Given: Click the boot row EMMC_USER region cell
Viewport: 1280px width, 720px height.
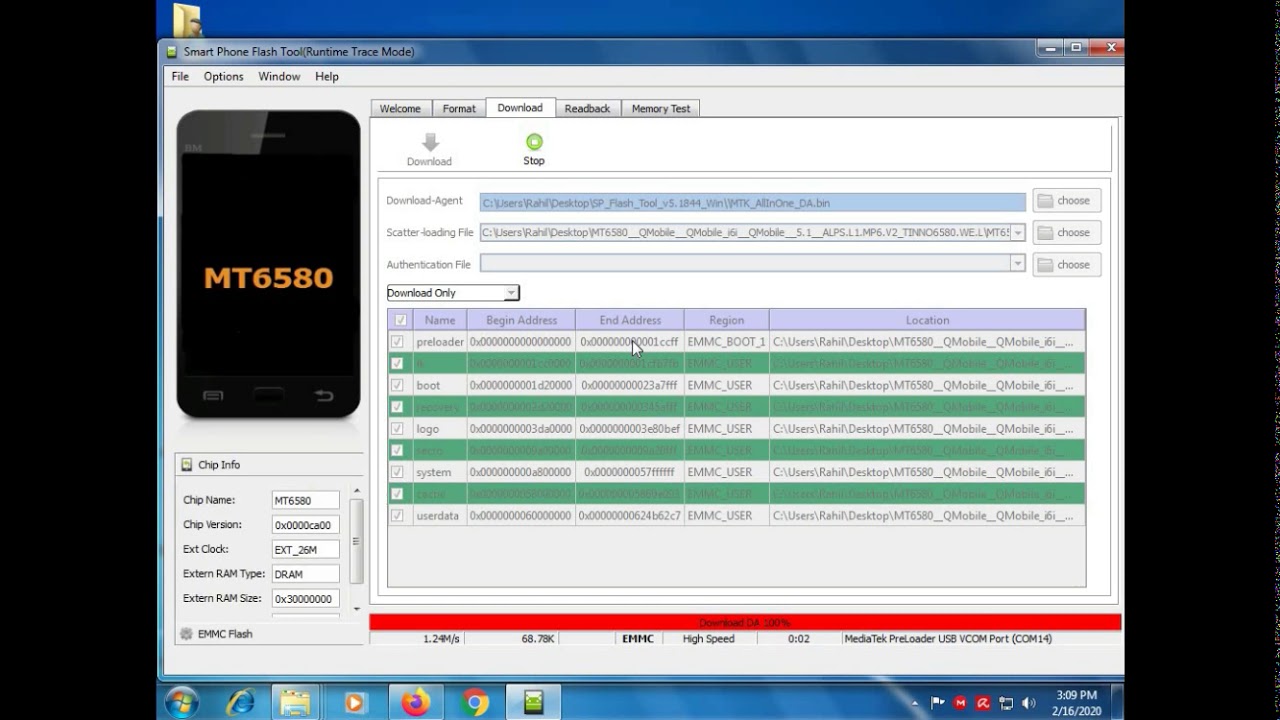Looking at the screenshot, I should 727,385.
